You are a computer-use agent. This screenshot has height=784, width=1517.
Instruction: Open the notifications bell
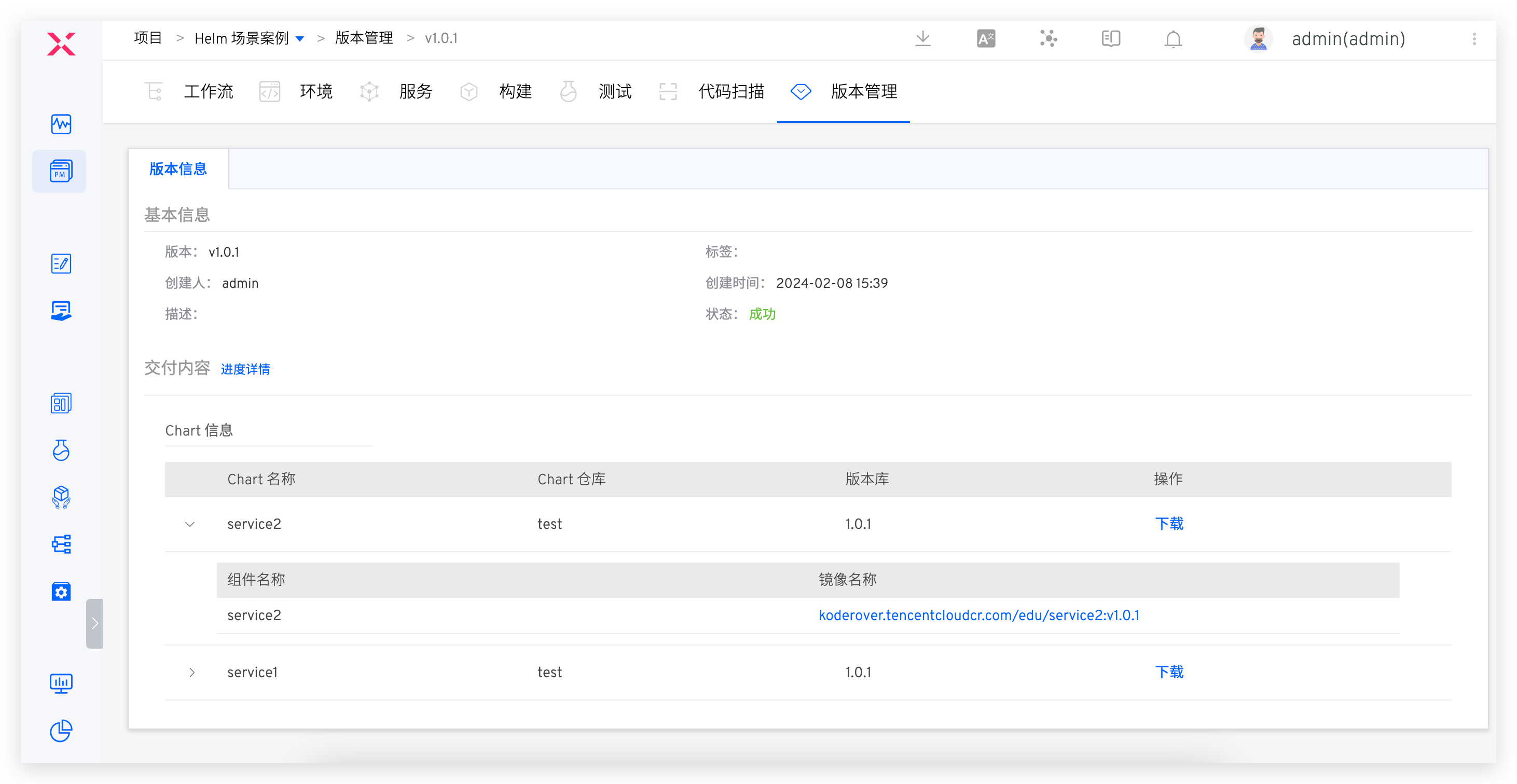tap(1173, 39)
